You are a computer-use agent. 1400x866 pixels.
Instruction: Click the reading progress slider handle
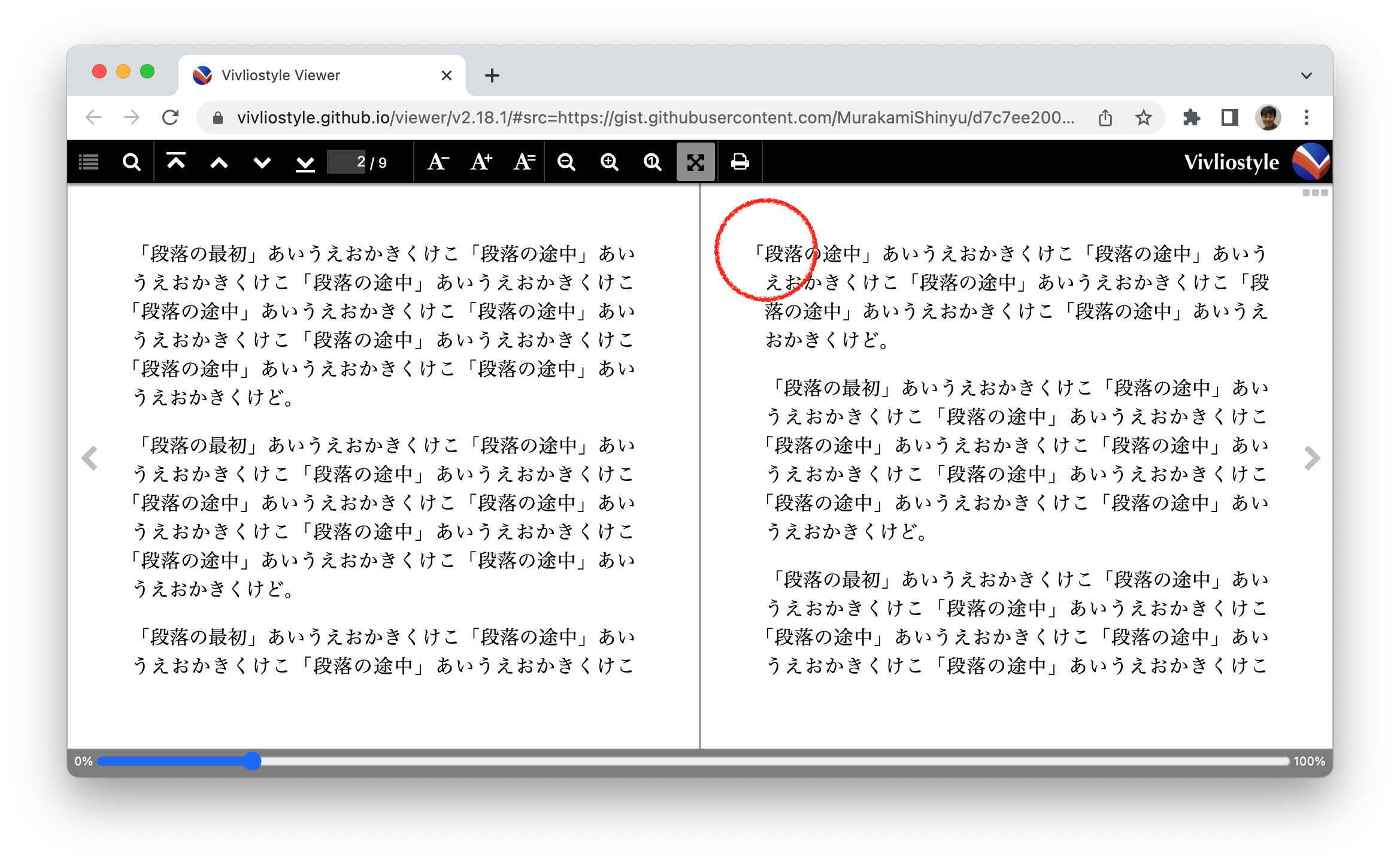coord(252,761)
